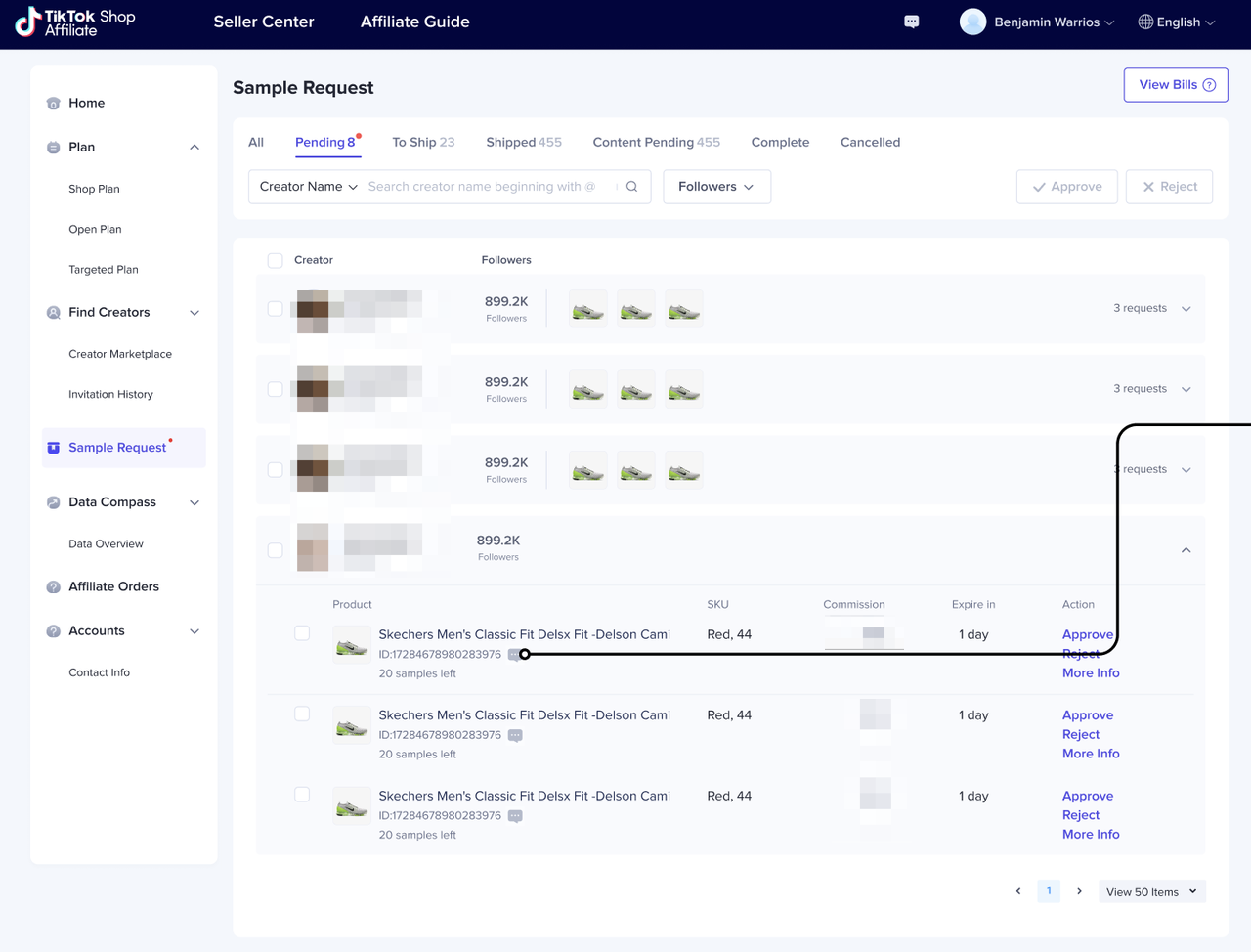Open Affiliate Orders in the sidebar
1251x952 pixels.
(x=113, y=586)
